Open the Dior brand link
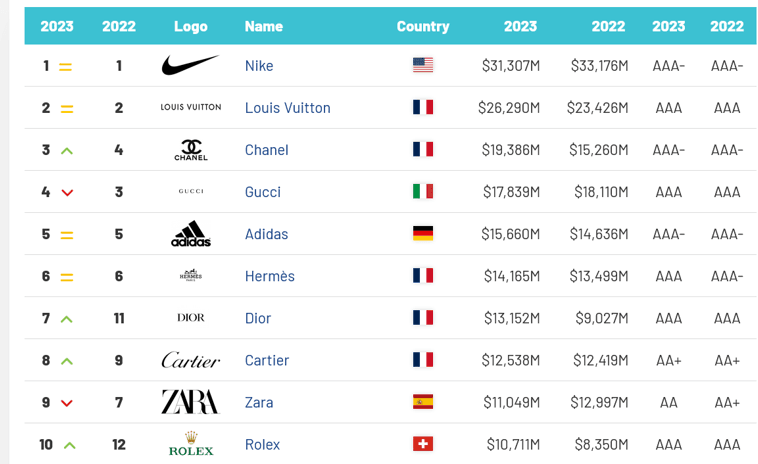758x464 pixels. [258, 318]
